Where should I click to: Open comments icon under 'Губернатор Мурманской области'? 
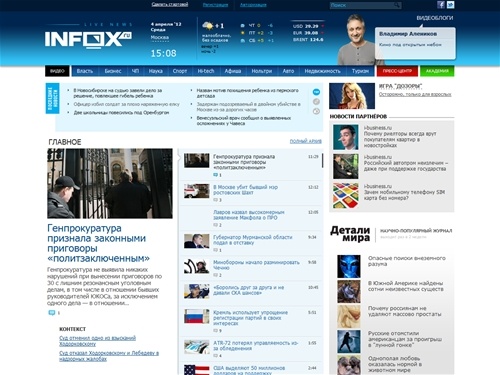click(215, 250)
